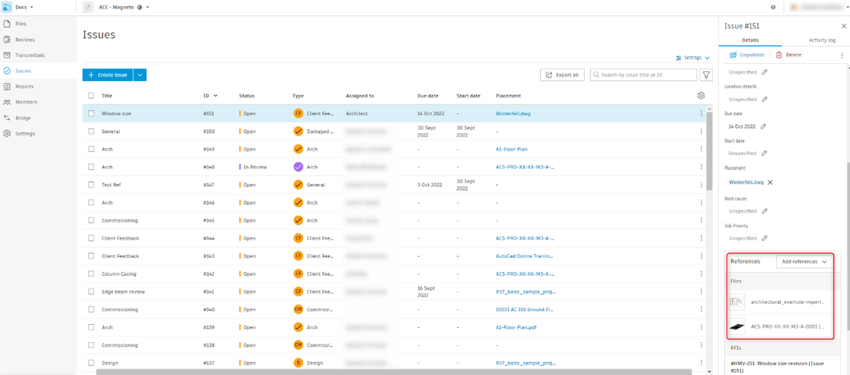Viewport: 850px width, 375px height.
Task: Open A1-Floor Plan.pdf placement link
Action: pos(516,327)
